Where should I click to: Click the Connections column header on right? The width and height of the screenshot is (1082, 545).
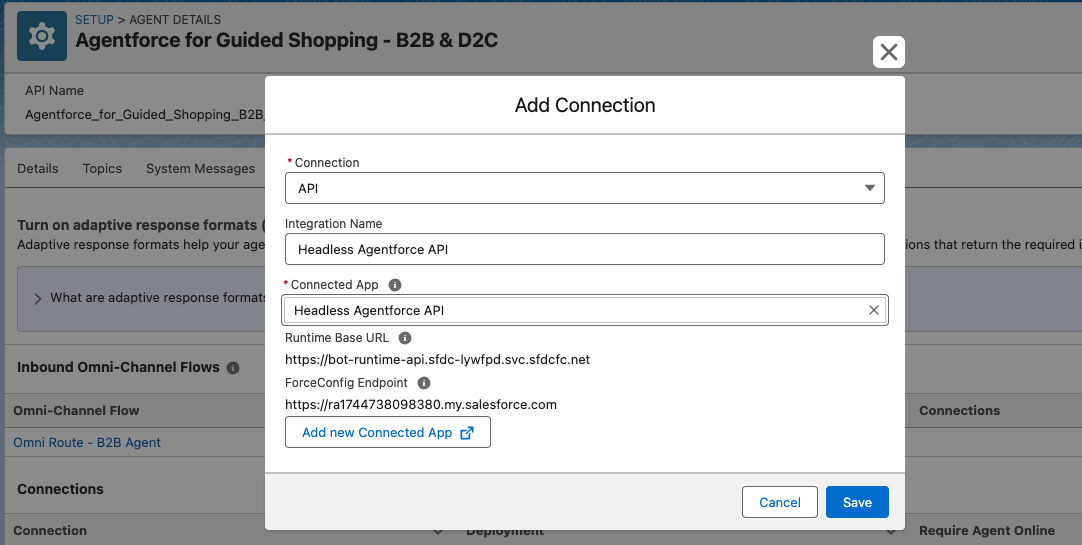pyautogui.click(x=959, y=410)
